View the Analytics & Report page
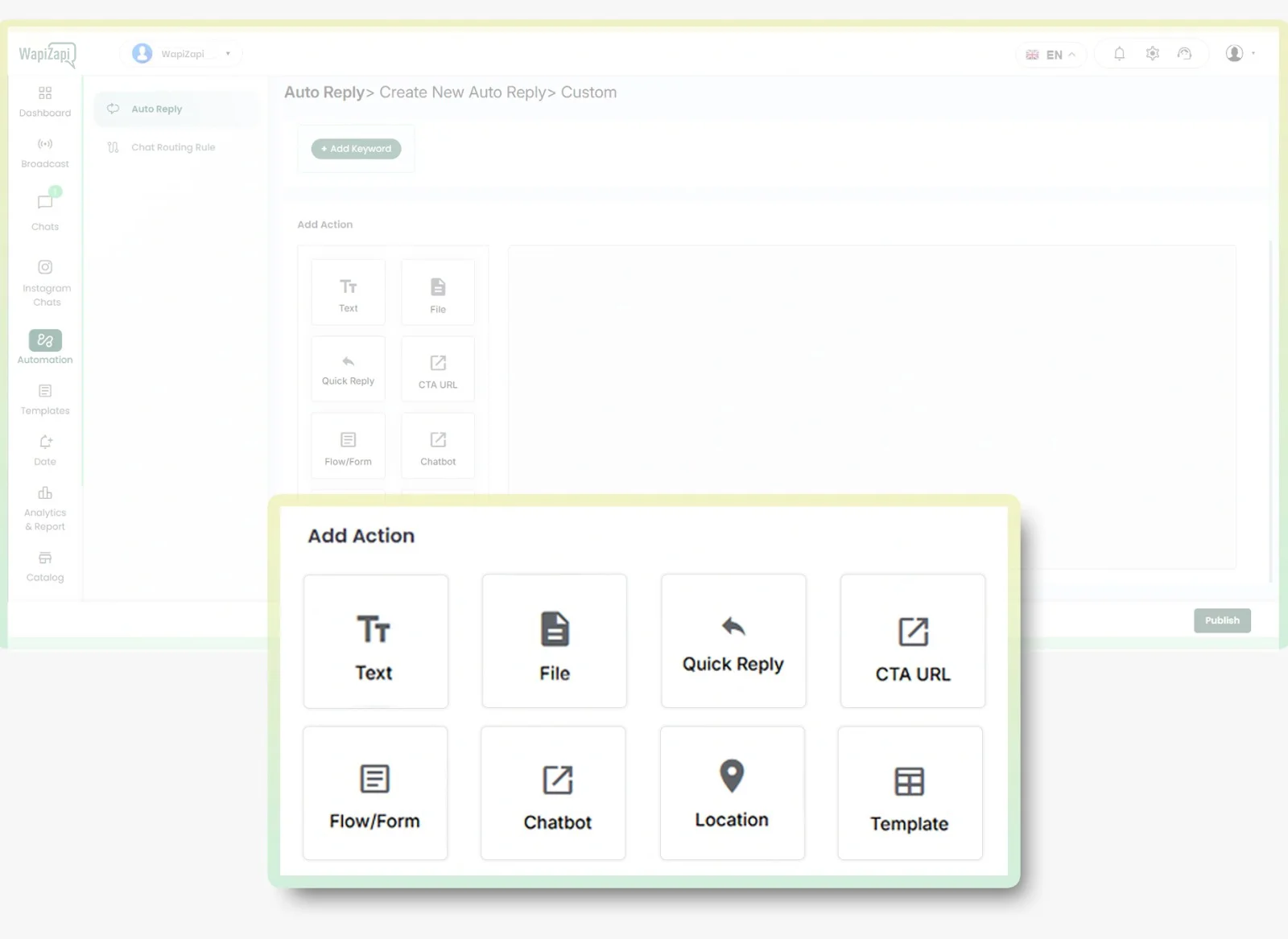The width and height of the screenshot is (1288, 939). coord(44,508)
